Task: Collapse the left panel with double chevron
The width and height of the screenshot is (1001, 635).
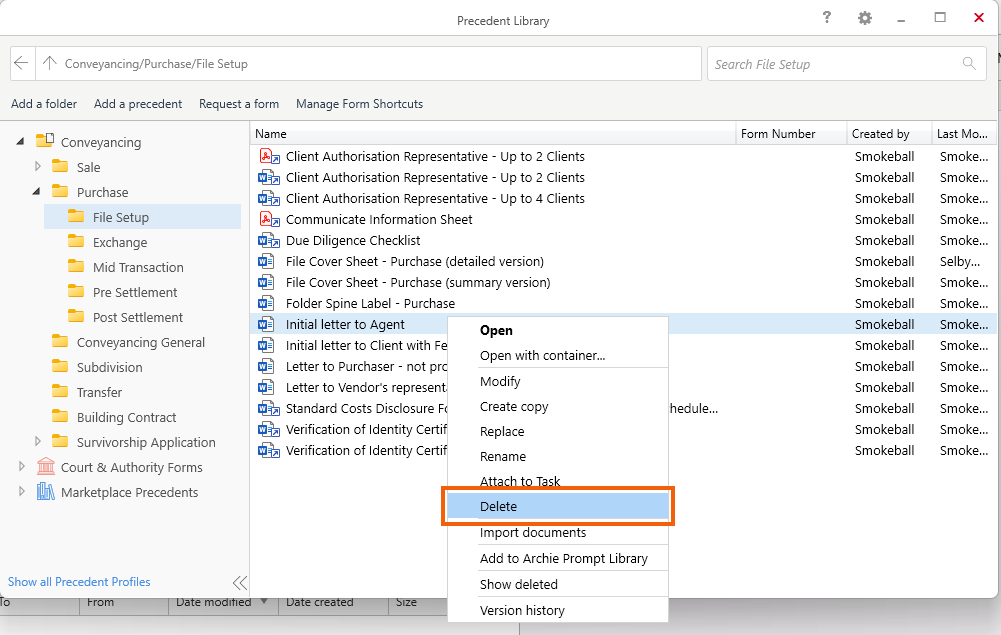Action: [240, 583]
